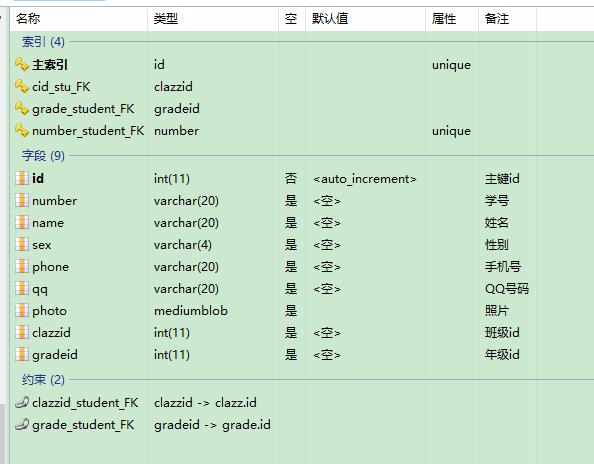594x464 pixels.
Task: Click the clazzid index column value
Action: (173, 87)
